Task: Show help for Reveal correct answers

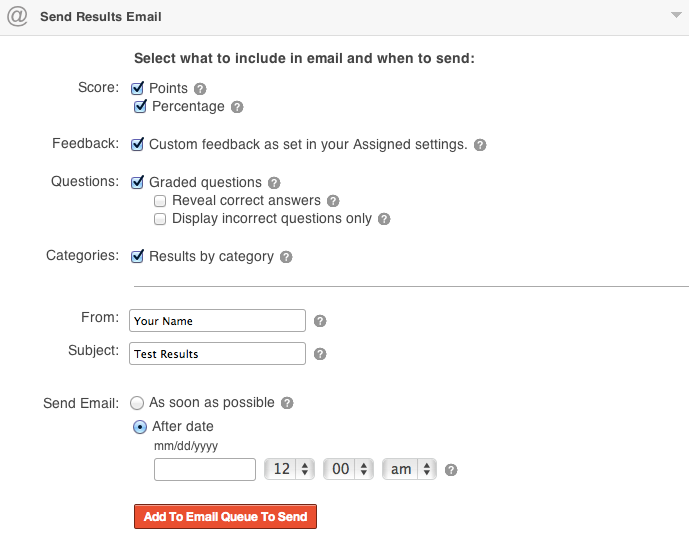Action: [x=333, y=201]
